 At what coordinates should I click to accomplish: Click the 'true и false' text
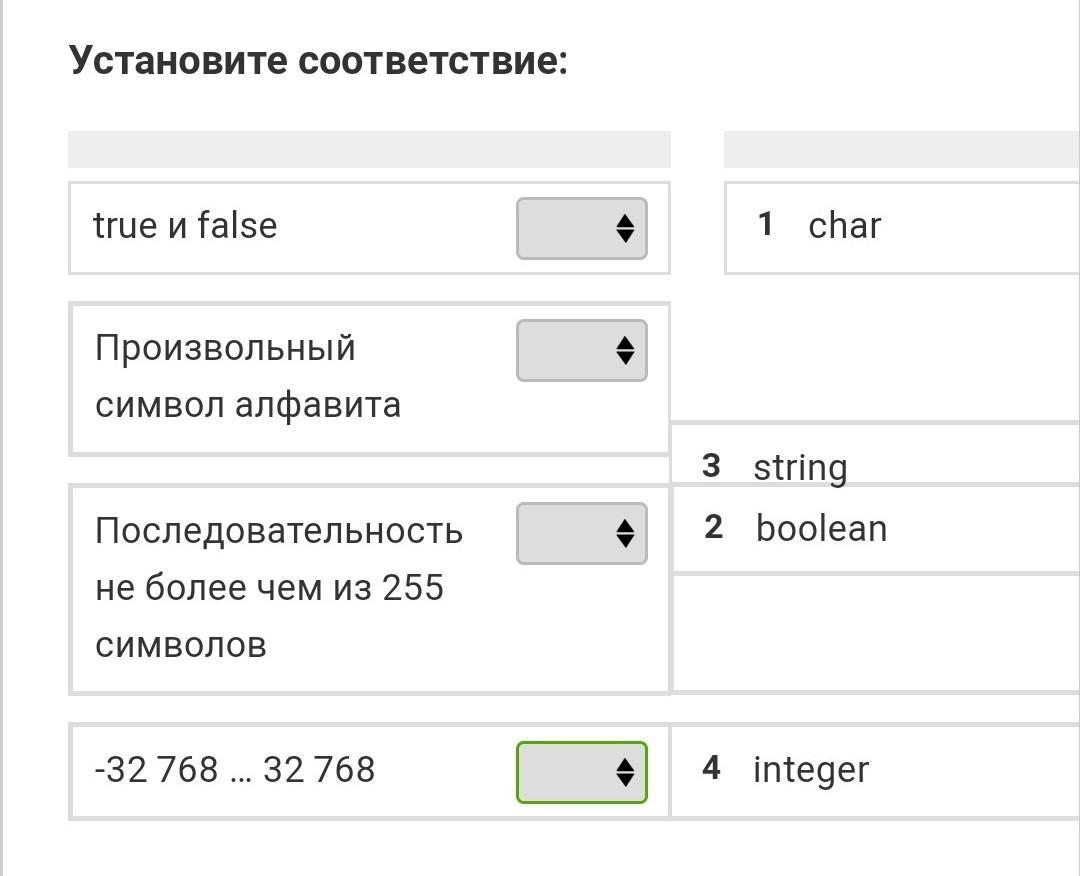185,226
